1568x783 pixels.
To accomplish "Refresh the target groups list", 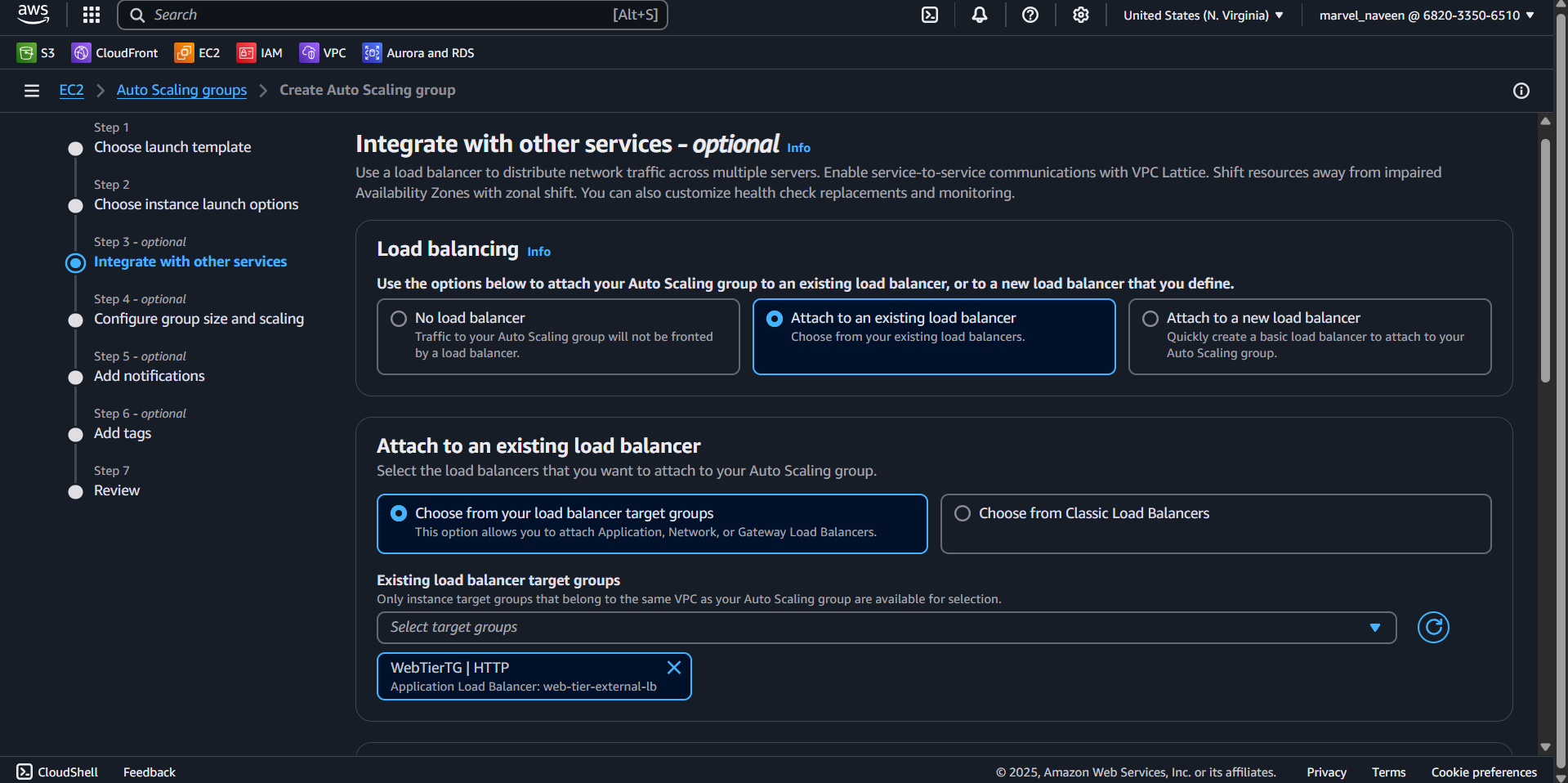I will point(1433,628).
